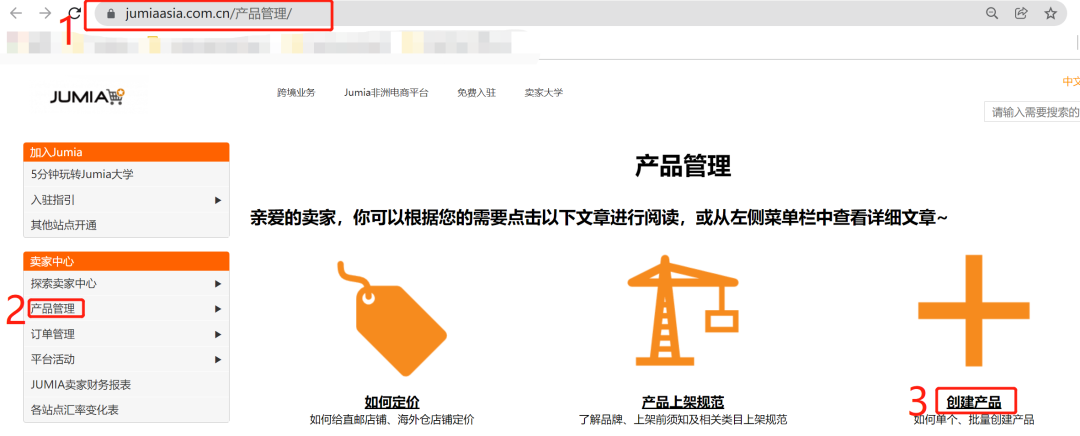
Task: Open the 创建产品 article link
Action: [x=973, y=402]
